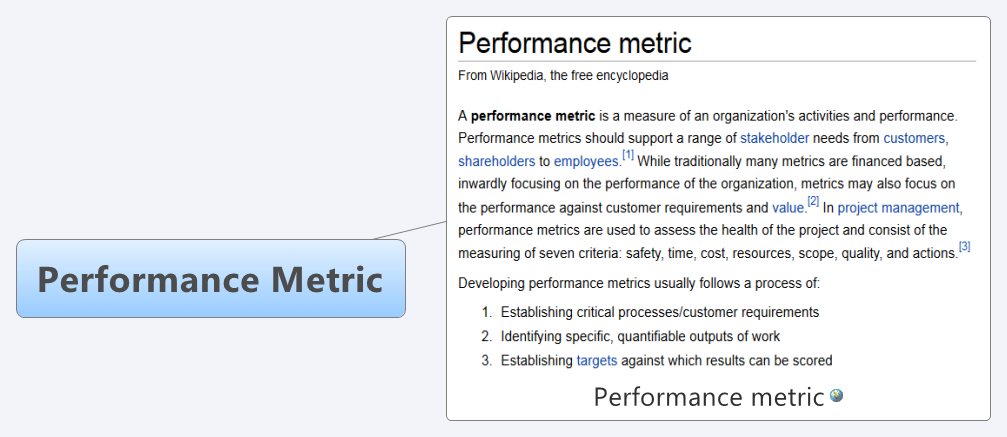Jump to citation [1] reference
This screenshot has width=1007, height=437.
pos(627,155)
